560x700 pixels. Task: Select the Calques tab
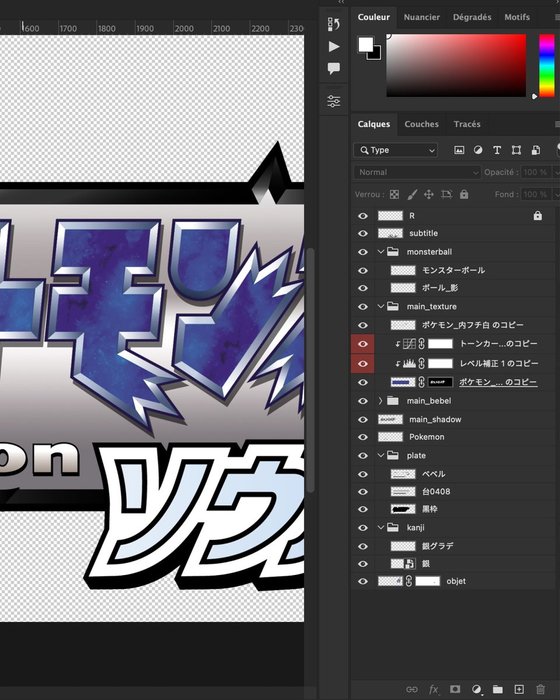click(x=374, y=124)
